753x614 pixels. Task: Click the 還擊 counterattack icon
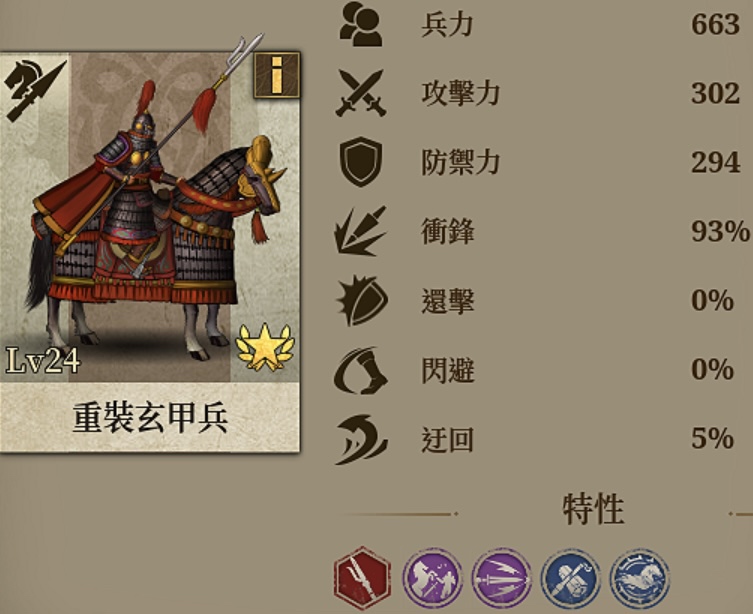(362, 301)
